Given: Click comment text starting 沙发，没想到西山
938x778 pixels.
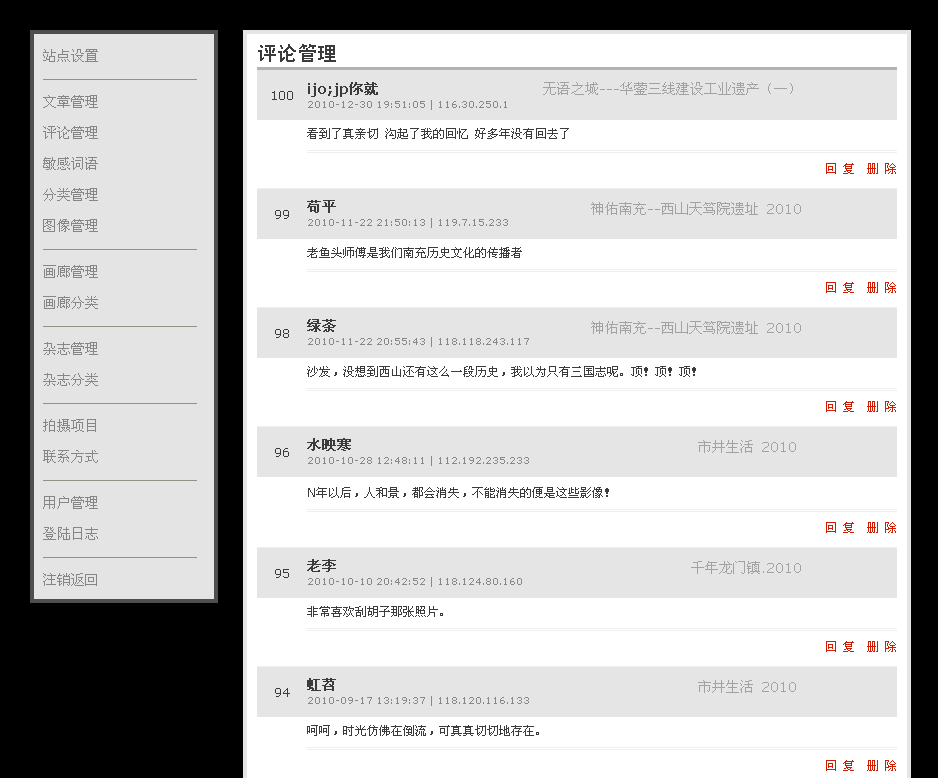Looking at the screenshot, I should (x=501, y=372).
